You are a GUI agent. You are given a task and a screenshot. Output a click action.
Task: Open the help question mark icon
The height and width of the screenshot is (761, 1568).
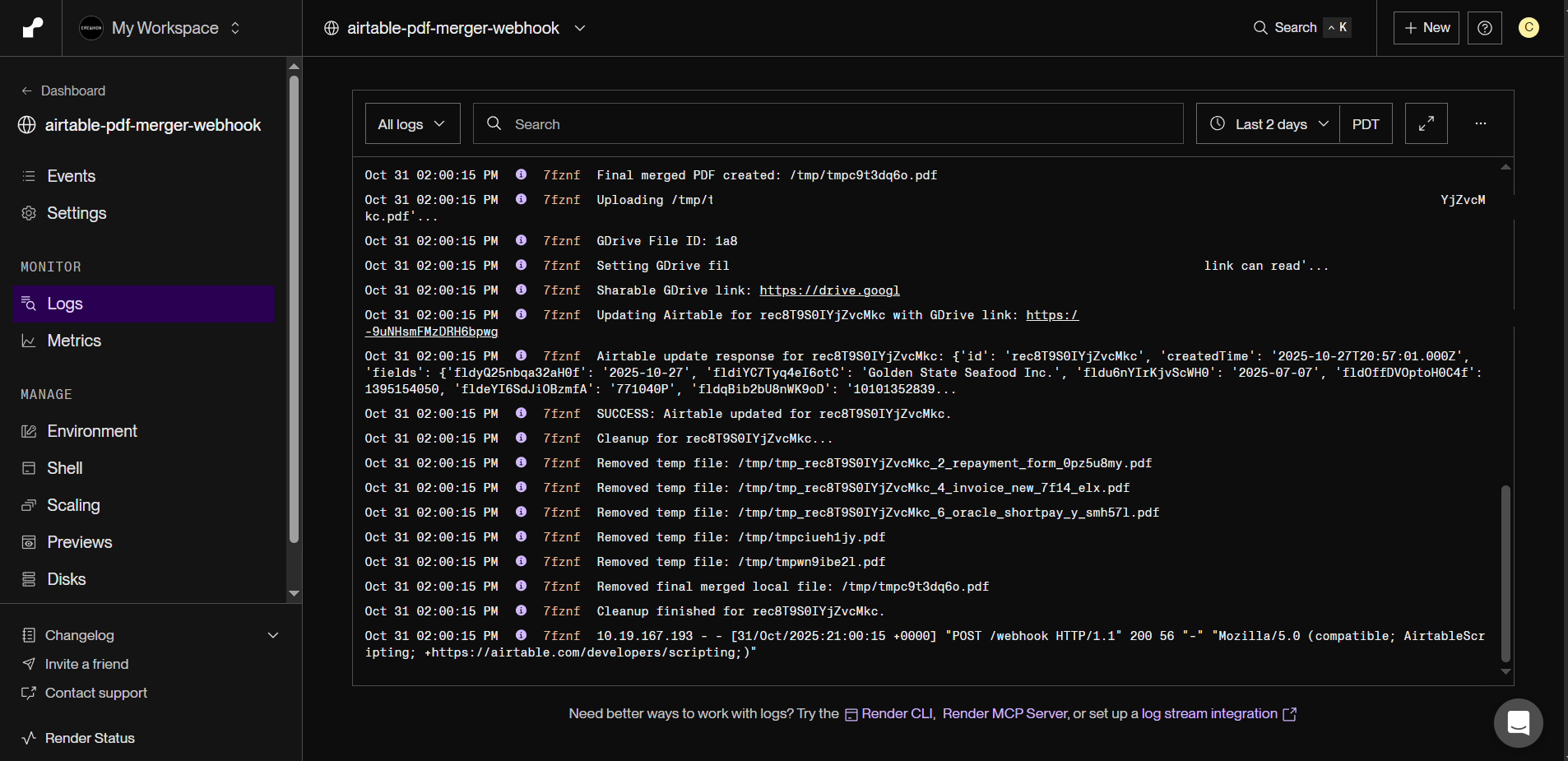[x=1485, y=28]
